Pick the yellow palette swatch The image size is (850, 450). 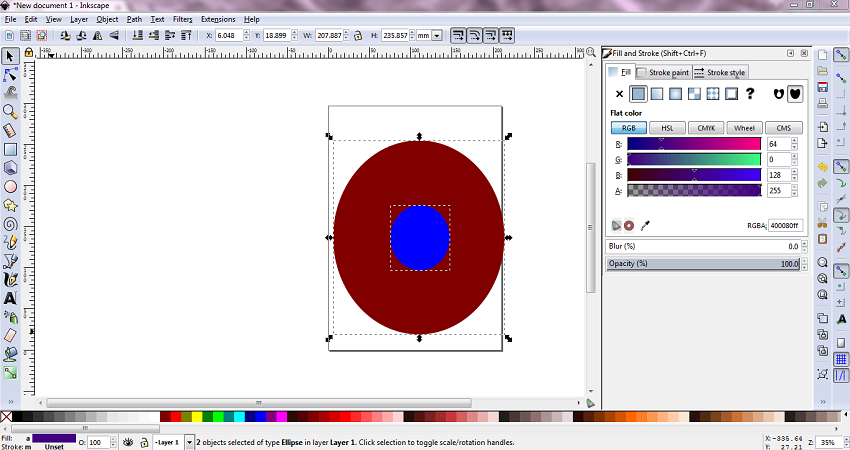point(197,416)
